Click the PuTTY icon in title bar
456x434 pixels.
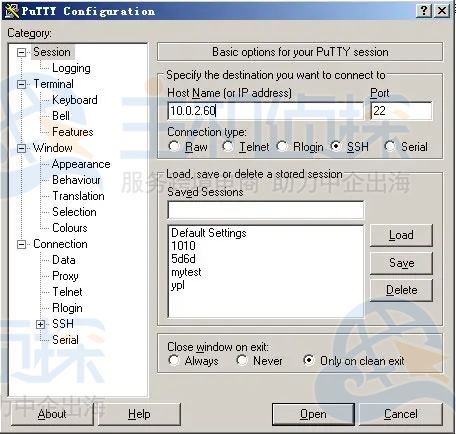pyautogui.click(x=12, y=11)
